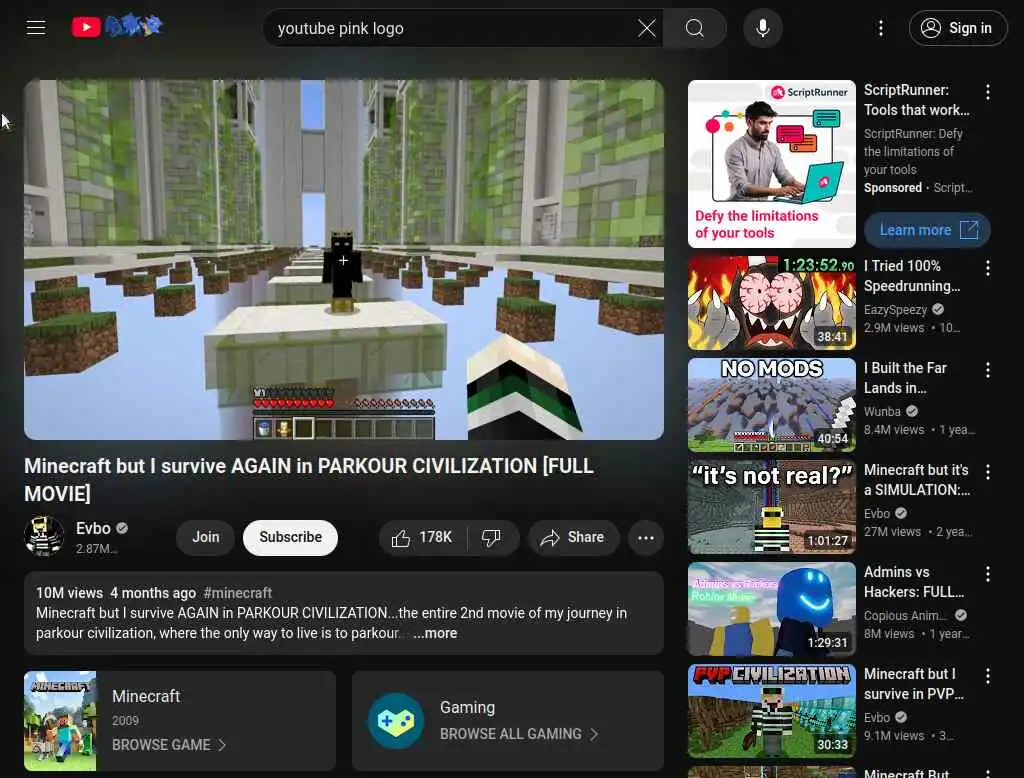Screen dimensions: 1024x778
Task: Open I Tried 100% Speedrunning thumbnail
Action: 771,303
